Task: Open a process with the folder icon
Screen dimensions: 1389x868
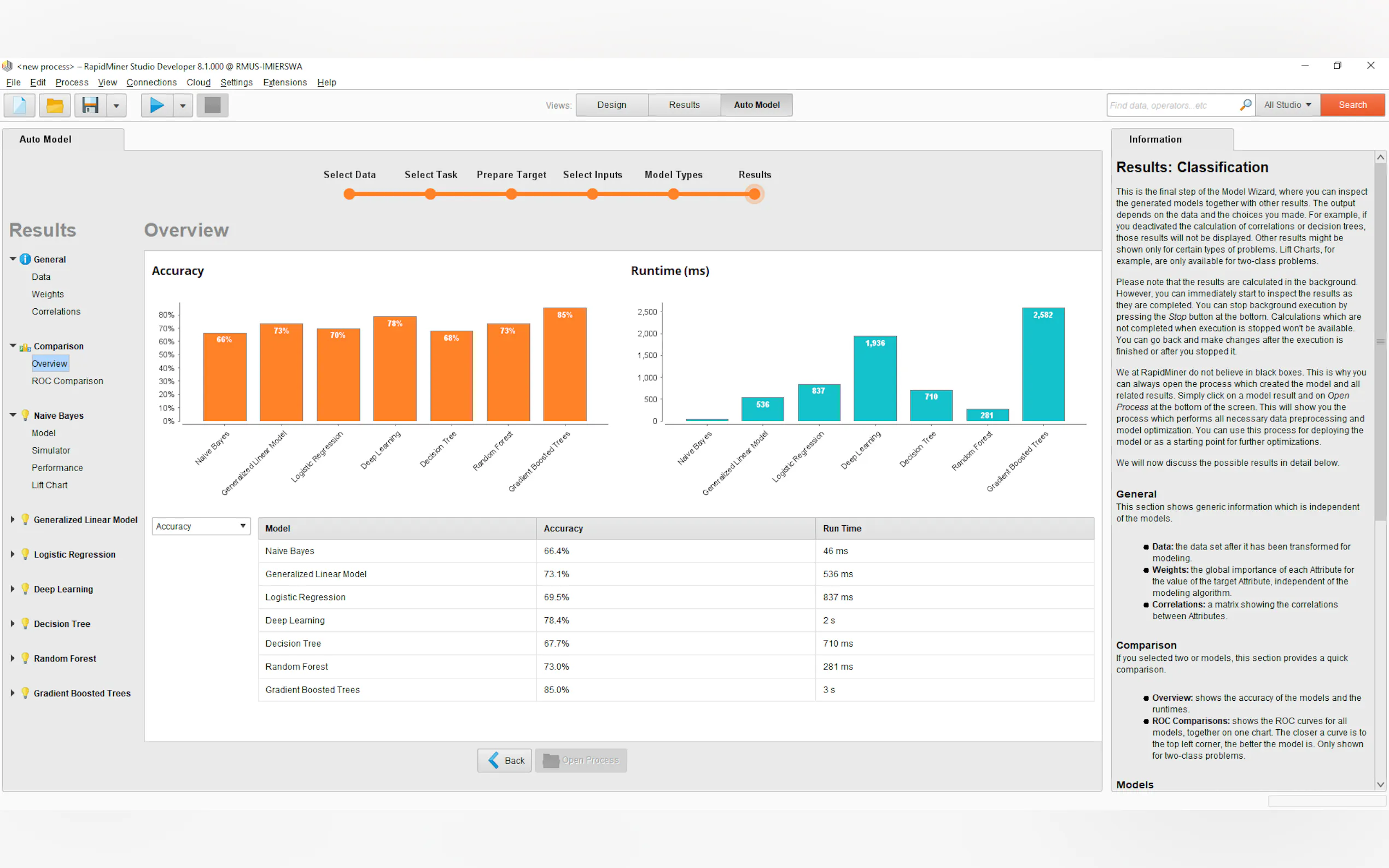Action: click(x=55, y=105)
